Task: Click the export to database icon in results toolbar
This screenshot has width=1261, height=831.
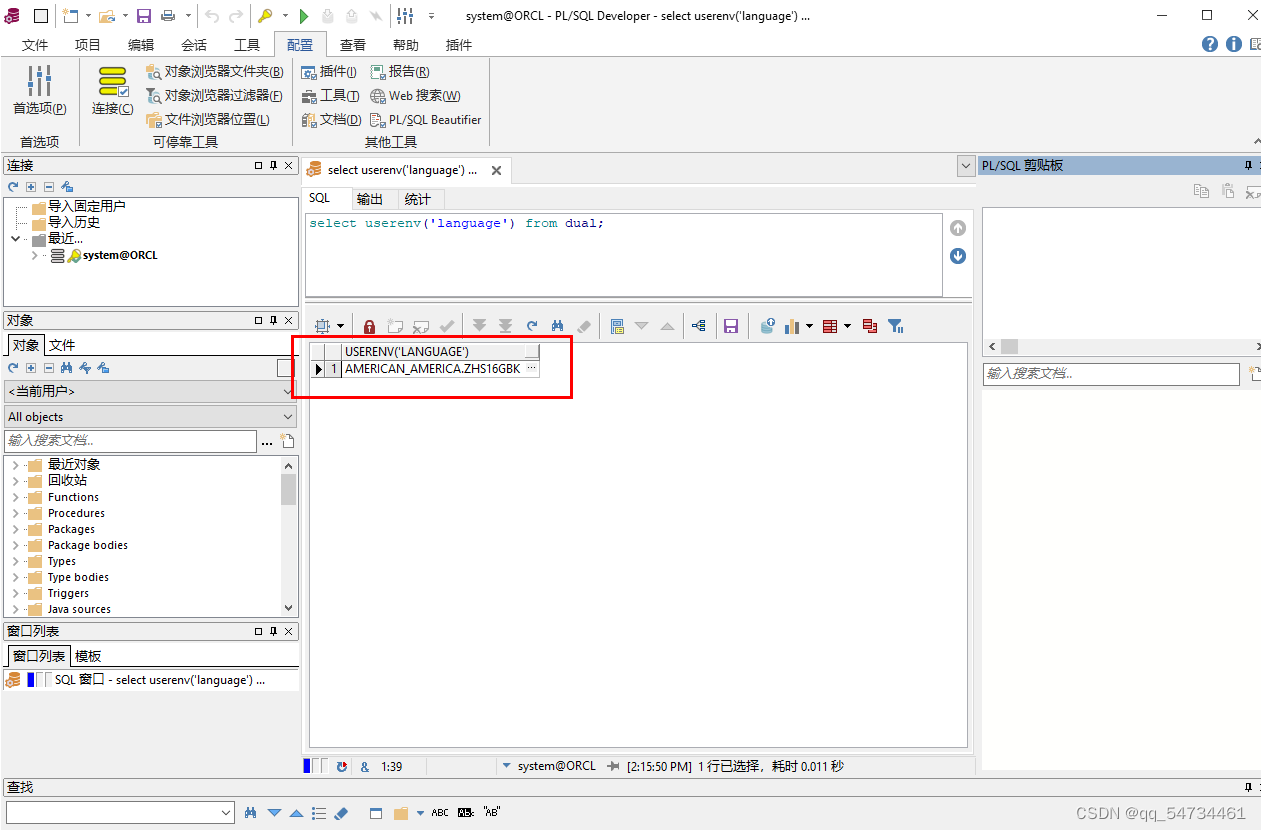Action: click(x=768, y=326)
